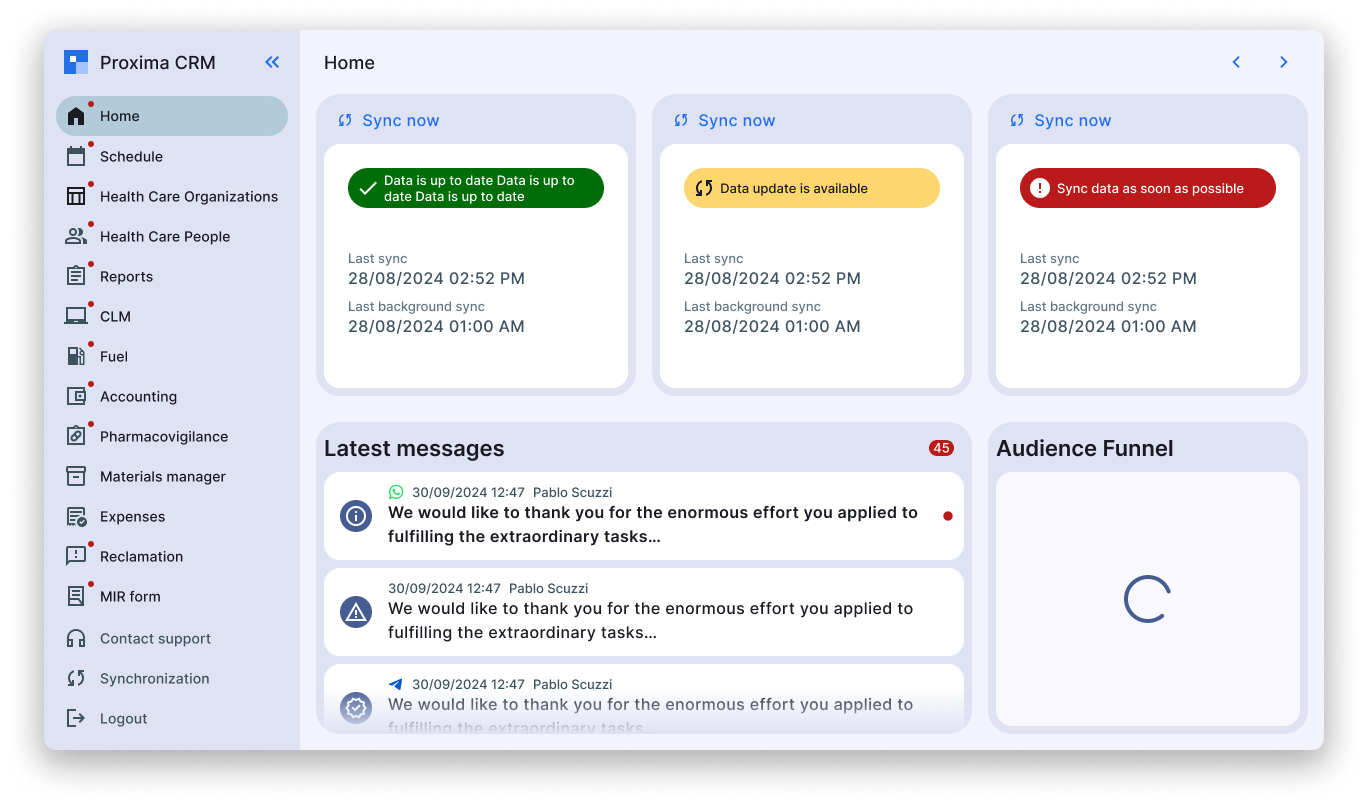This screenshot has height=808, width=1368.
Task: Click the Proxima CRM logo
Action: tap(74, 62)
